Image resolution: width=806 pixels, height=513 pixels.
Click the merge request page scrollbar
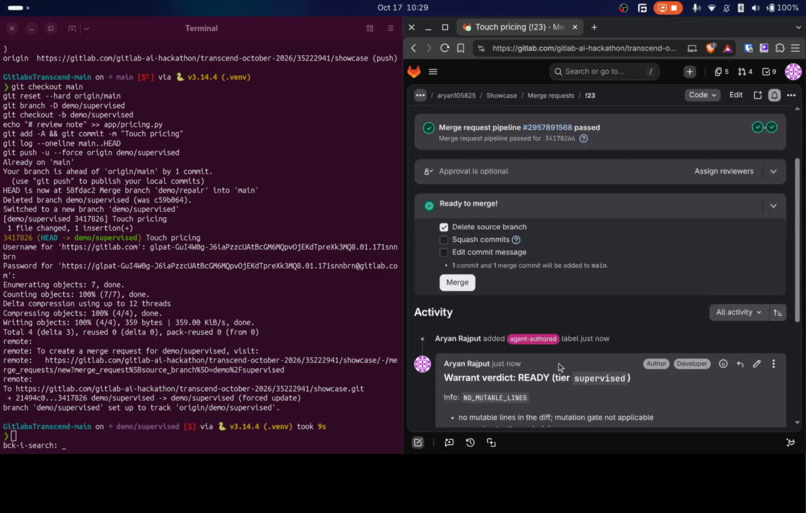[x=797, y=240]
